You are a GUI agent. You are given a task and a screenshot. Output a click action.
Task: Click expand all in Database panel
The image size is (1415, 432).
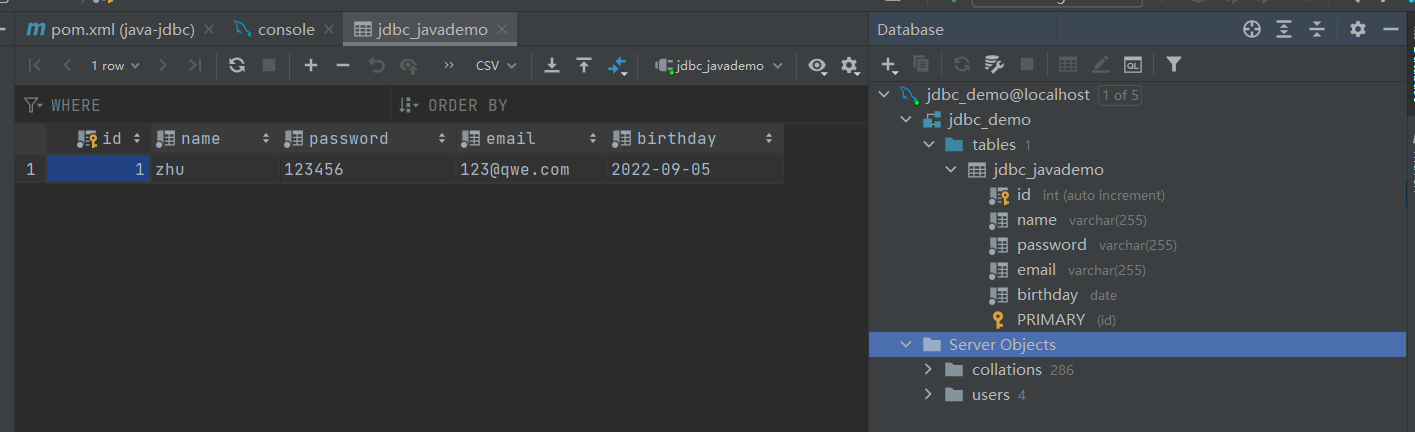coord(1284,29)
